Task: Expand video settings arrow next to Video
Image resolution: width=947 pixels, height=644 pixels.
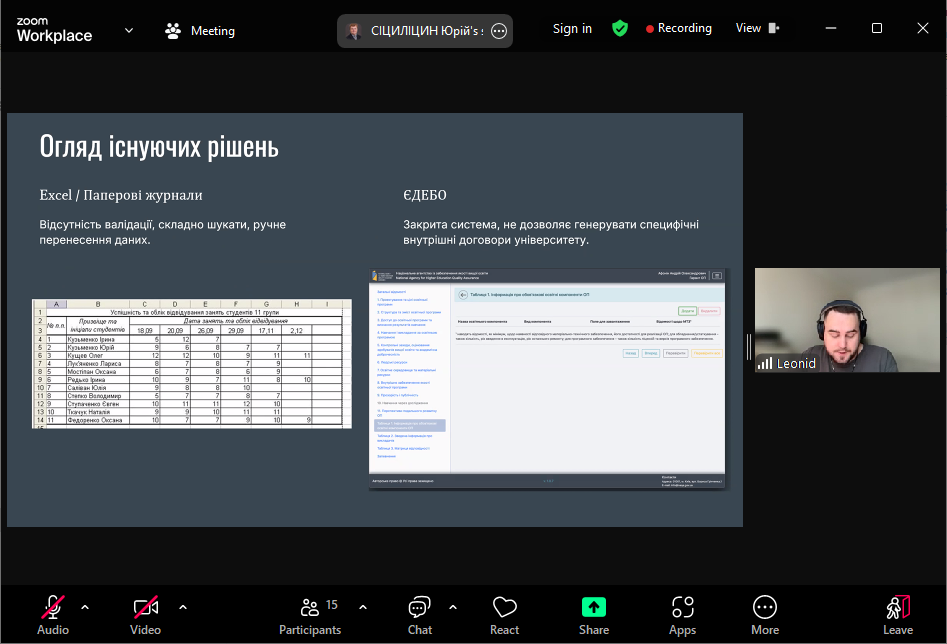Action: click(x=183, y=606)
